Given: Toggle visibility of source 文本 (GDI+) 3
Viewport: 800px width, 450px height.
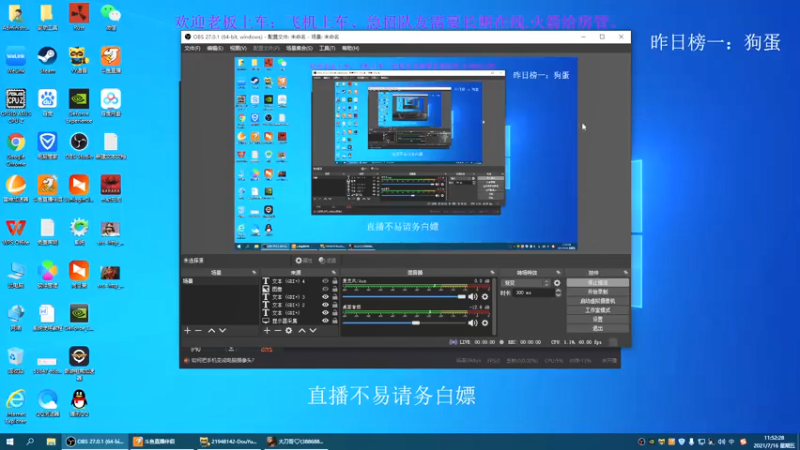Looking at the screenshot, I should click(325, 297).
